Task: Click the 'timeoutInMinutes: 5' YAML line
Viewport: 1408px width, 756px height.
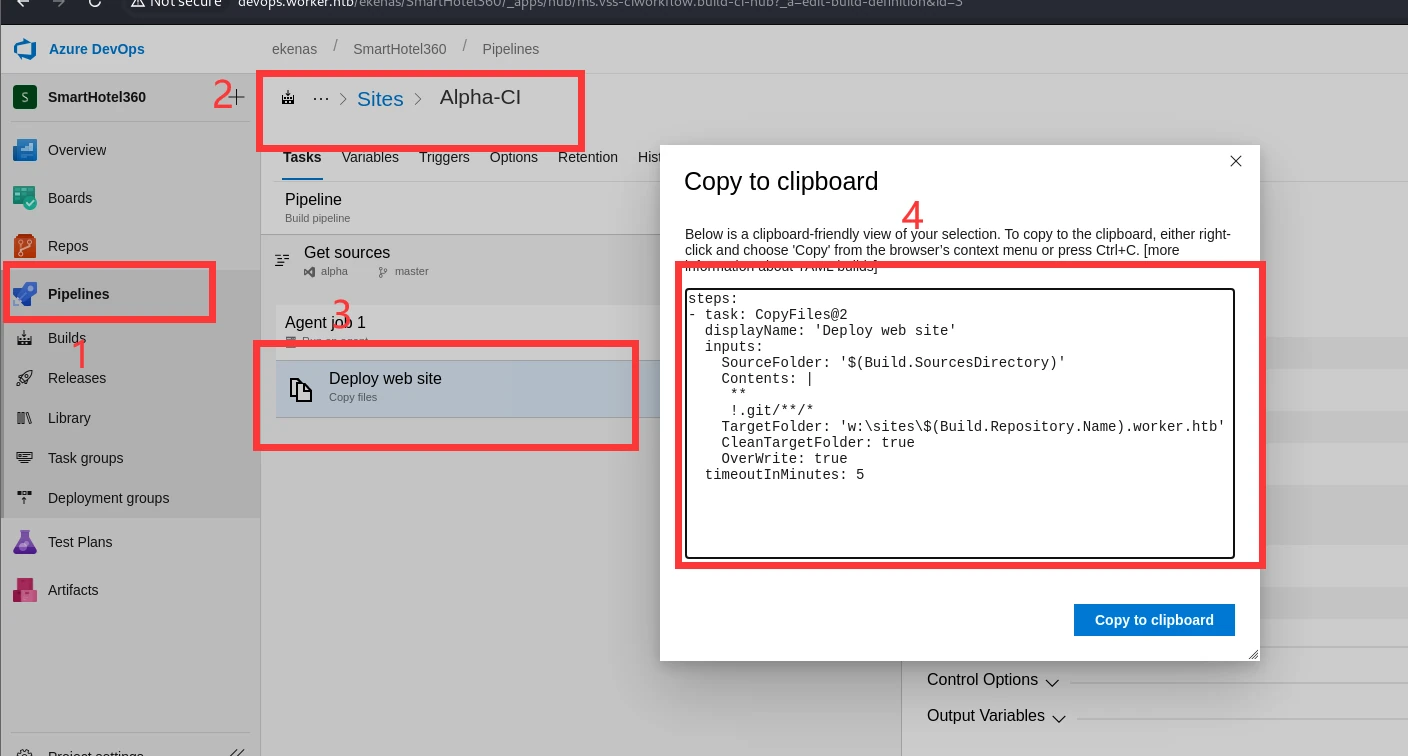Action: [784, 474]
